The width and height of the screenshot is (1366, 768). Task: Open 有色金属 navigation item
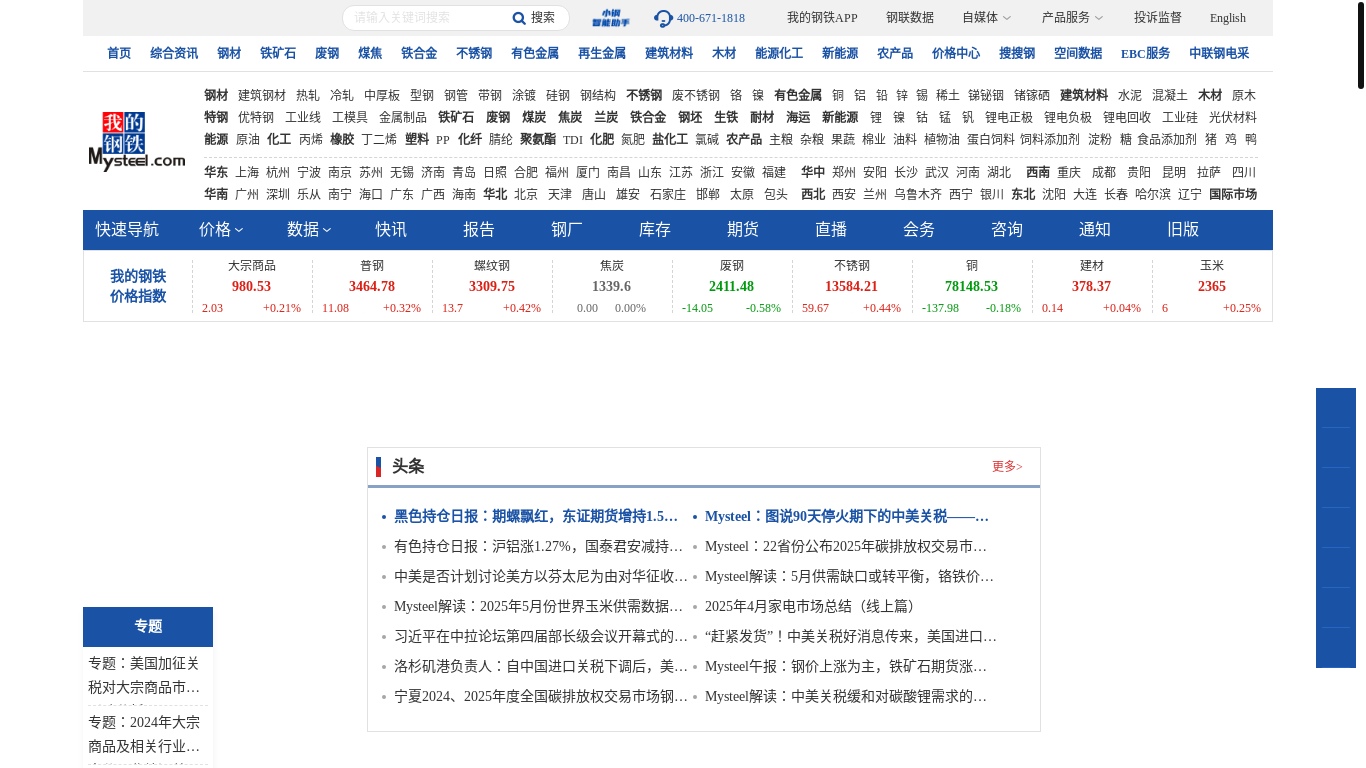(x=535, y=54)
